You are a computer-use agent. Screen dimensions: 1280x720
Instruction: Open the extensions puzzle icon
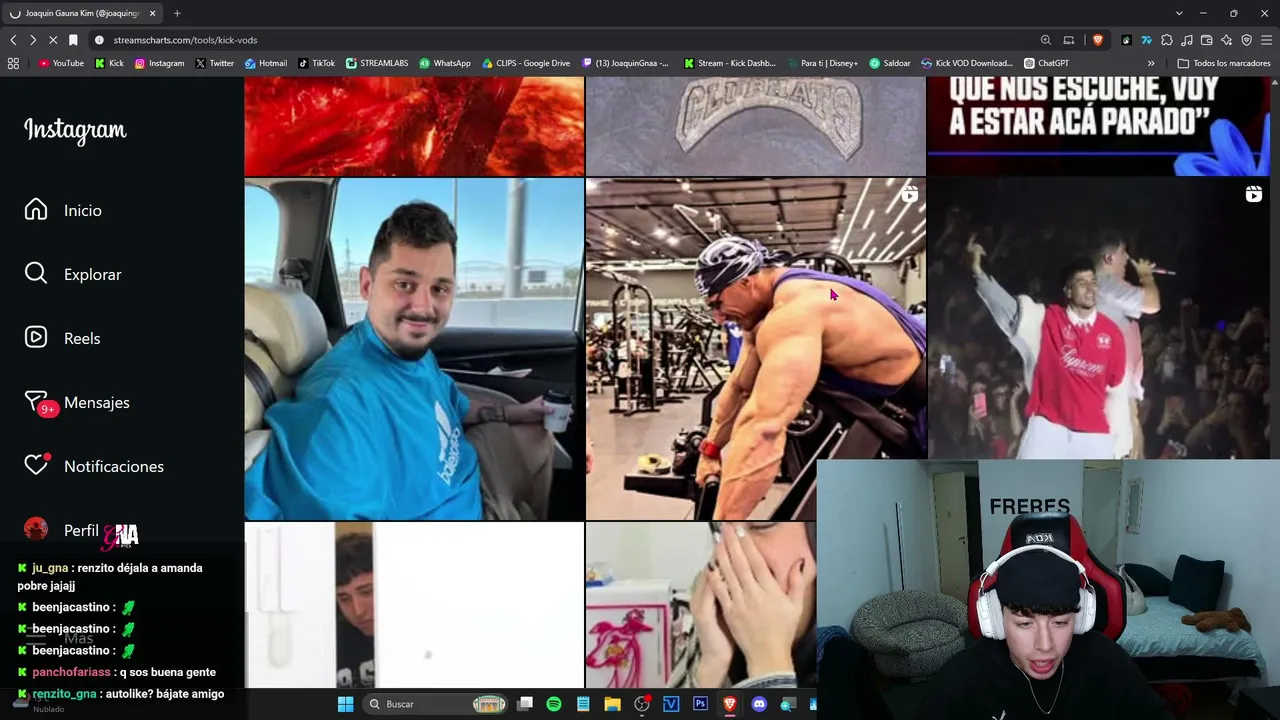click(1166, 40)
